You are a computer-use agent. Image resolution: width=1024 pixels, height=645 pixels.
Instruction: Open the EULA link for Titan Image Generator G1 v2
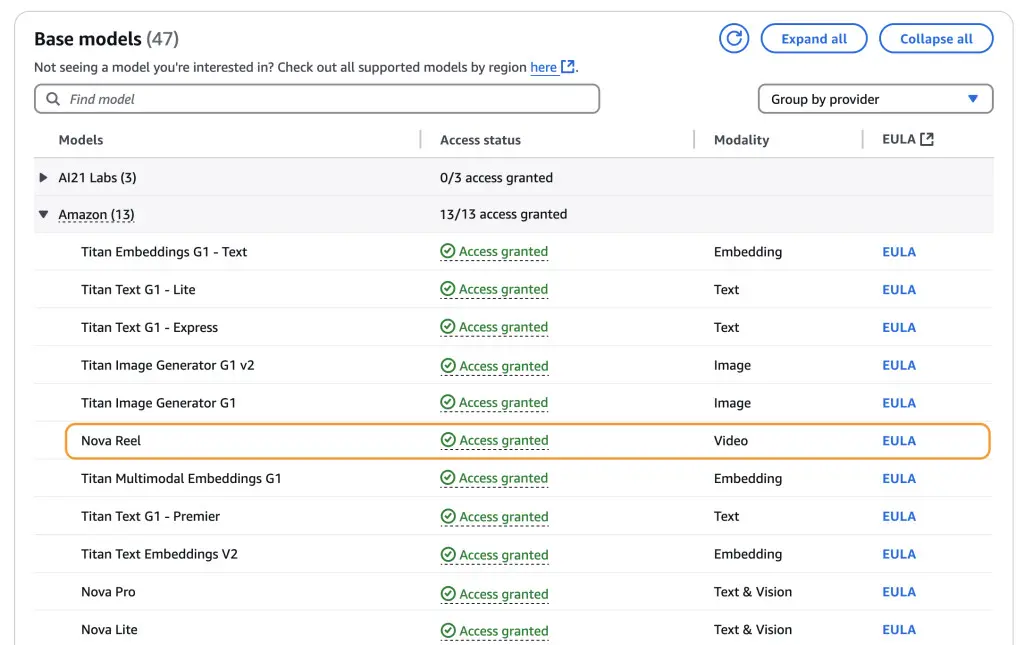point(898,366)
